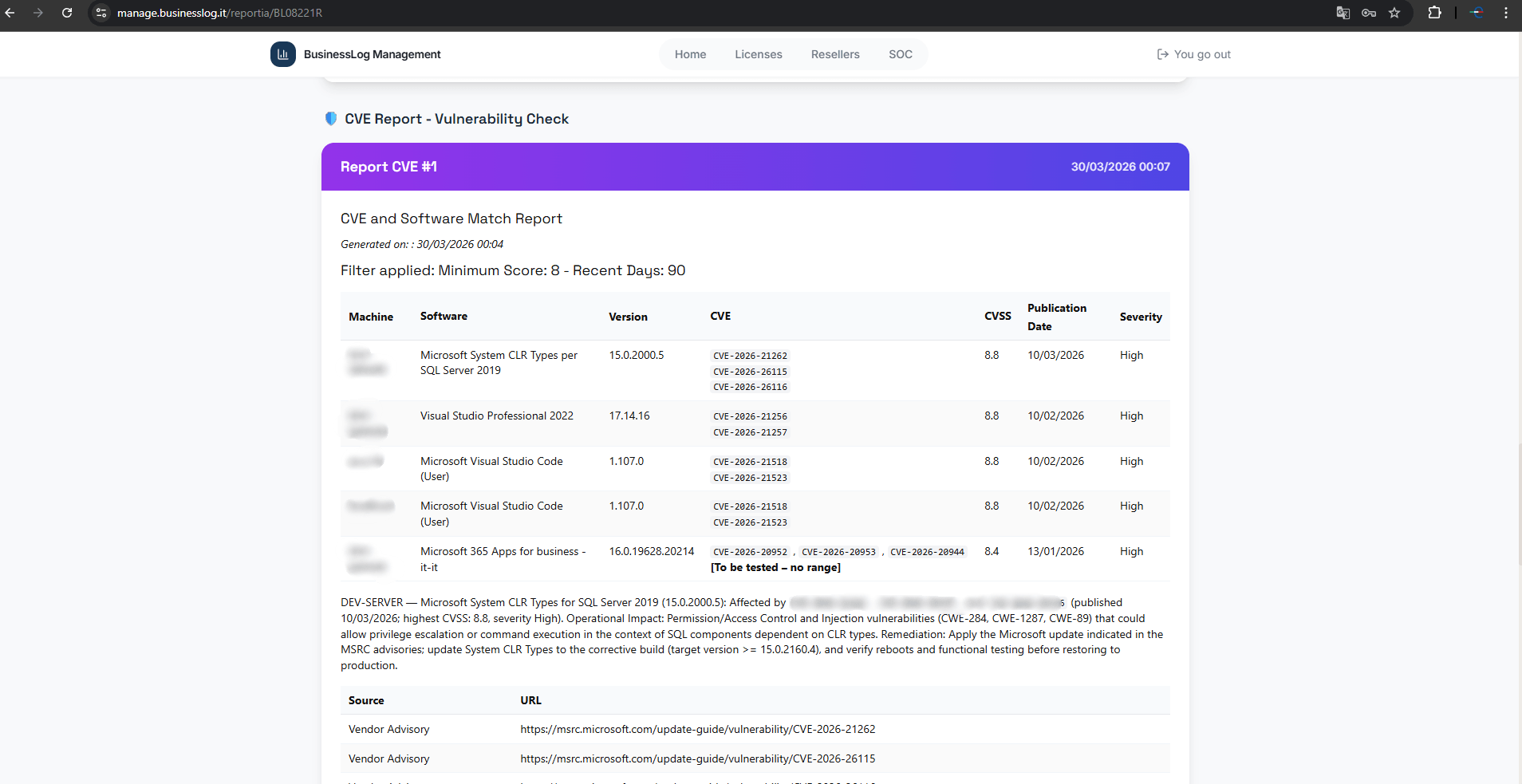Open MSRC link for CVE-2026-21262
The image size is (1522, 784).
tap(698, 729)
